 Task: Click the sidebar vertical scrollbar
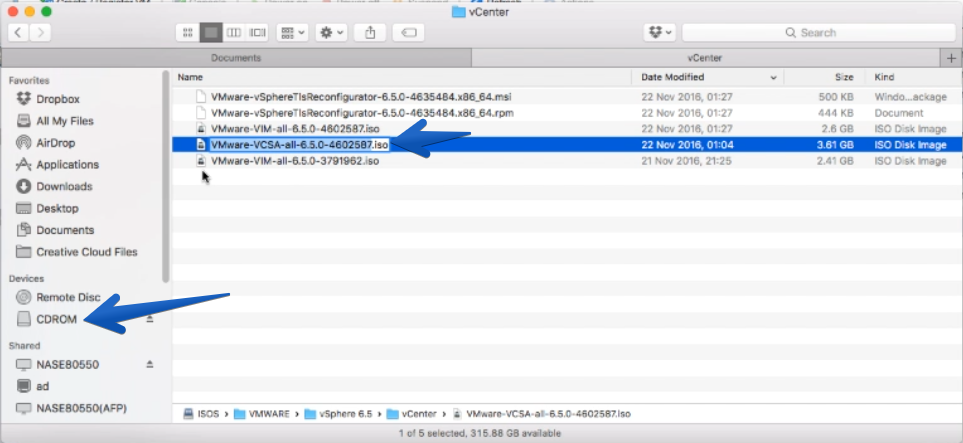click(165, 177)
